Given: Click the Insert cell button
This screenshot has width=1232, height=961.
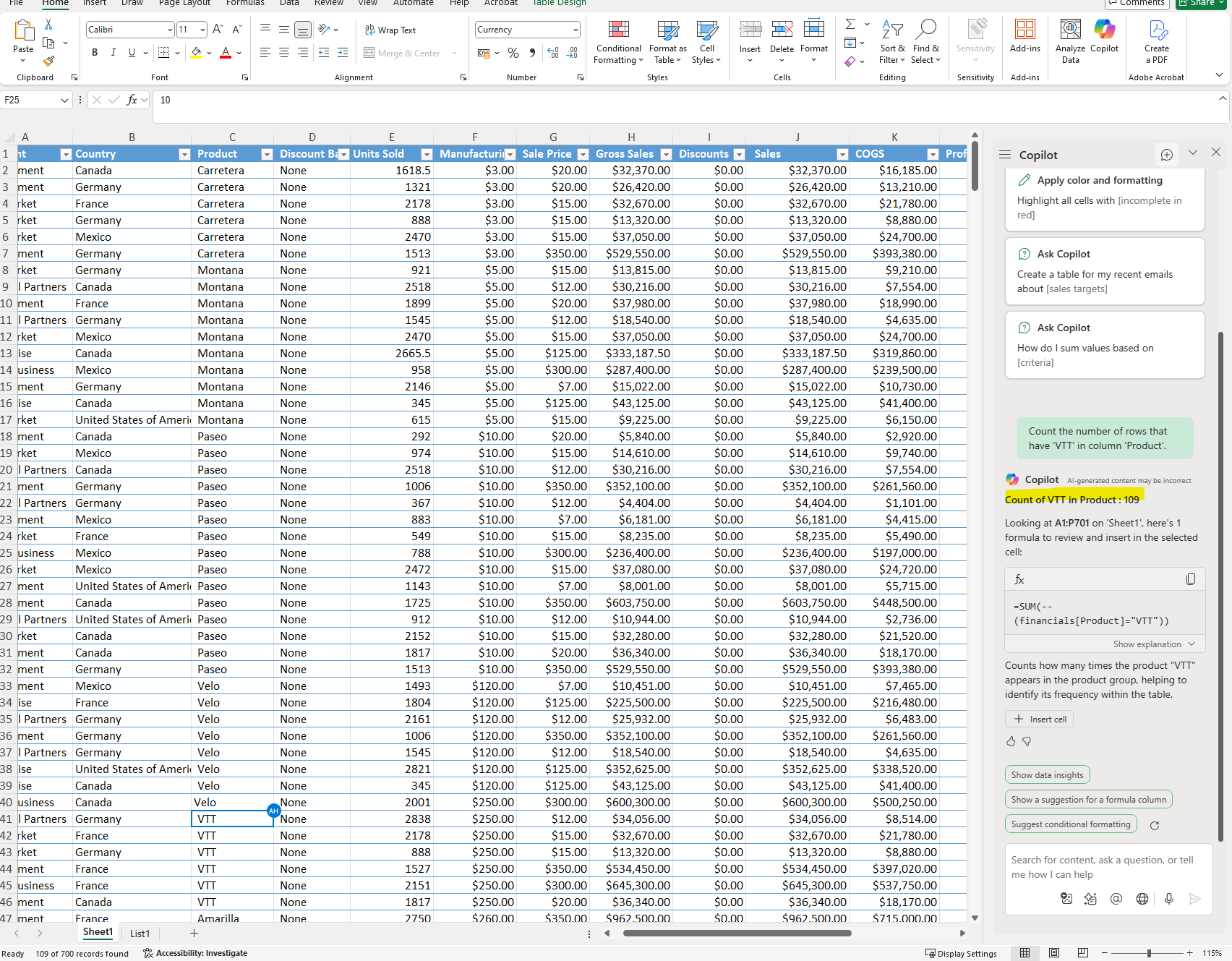Looking at the screenshot, I should pyautogui.click(x=1040, y=719).
